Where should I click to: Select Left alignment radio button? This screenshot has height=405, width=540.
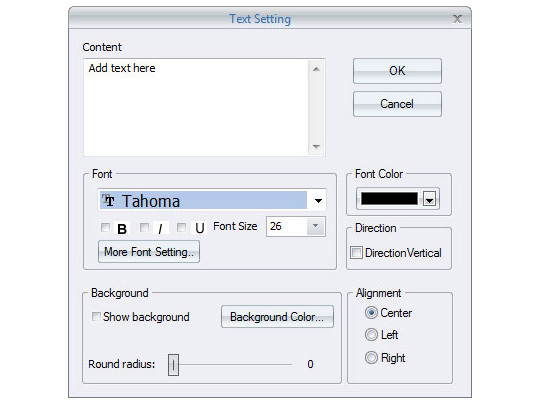click(x=371, y=334)
